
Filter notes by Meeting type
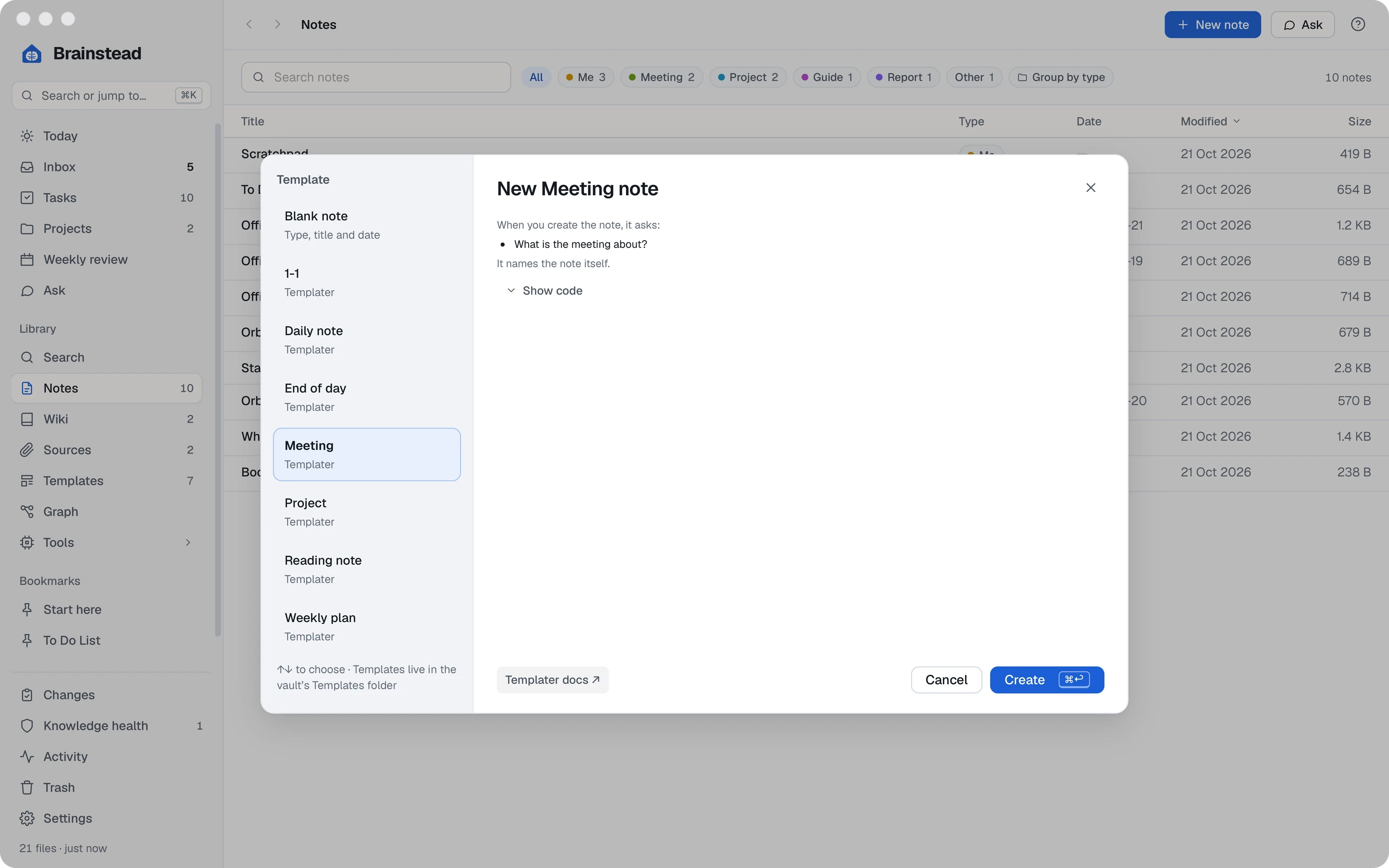coord(661,78)
